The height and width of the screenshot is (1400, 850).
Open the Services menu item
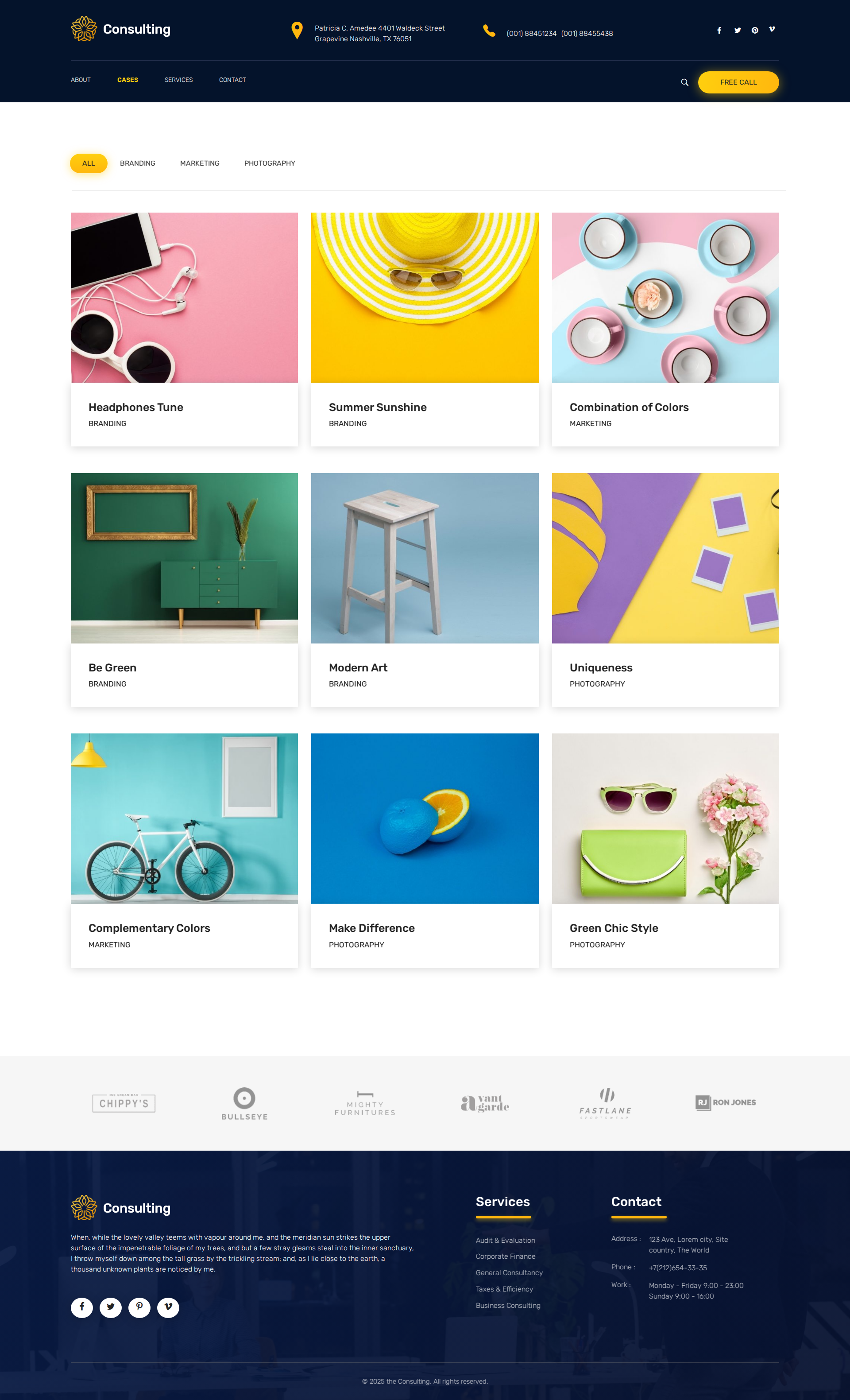[x=178, y=80]
